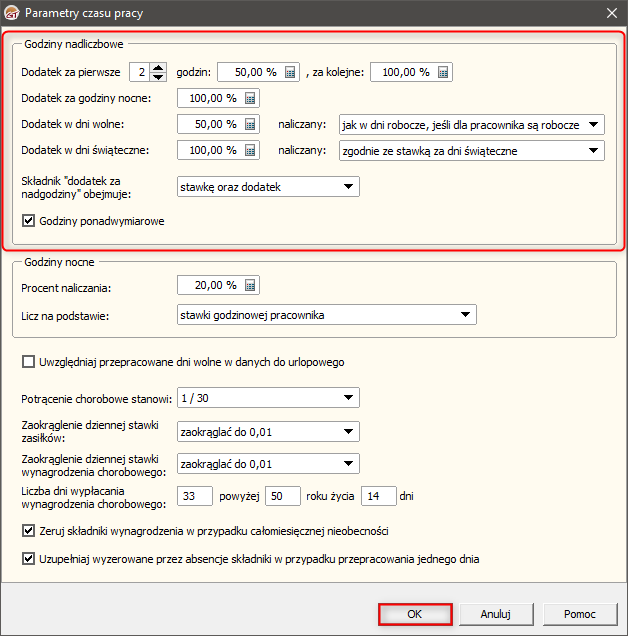Click the Anuluj button
Viewport: 628px width, 636px height.
496,614
